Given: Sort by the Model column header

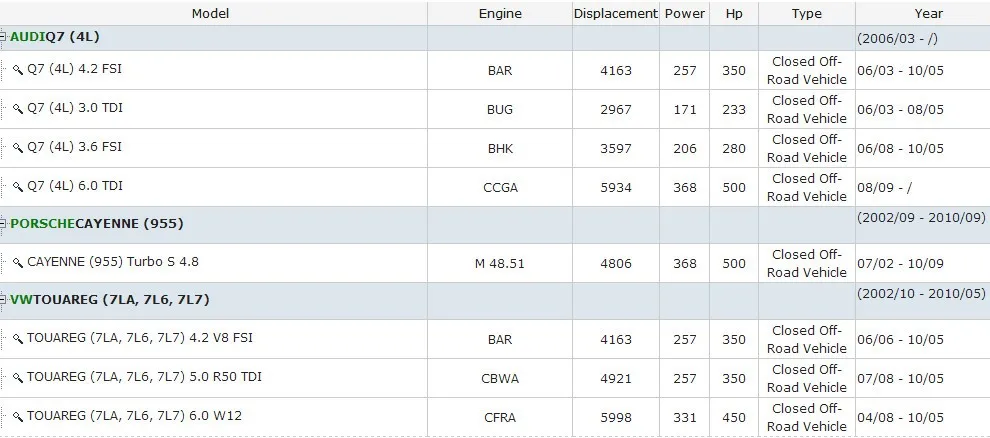Looking at the screenshot, I should 210,13.
